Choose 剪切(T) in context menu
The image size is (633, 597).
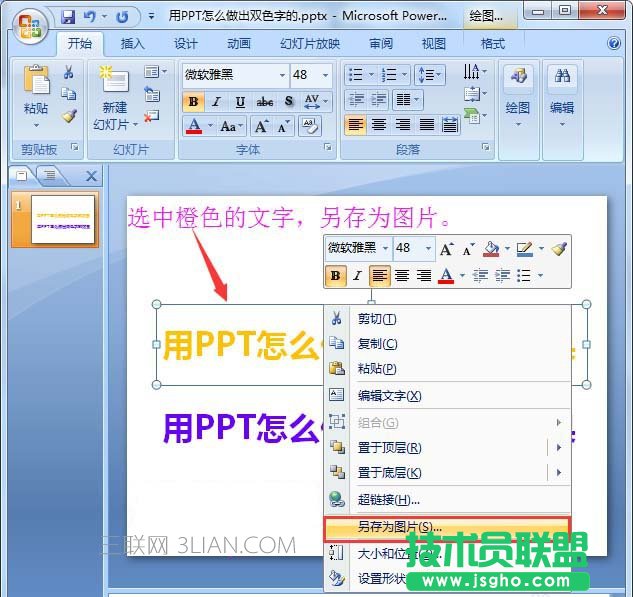click(x=448, y=319)
